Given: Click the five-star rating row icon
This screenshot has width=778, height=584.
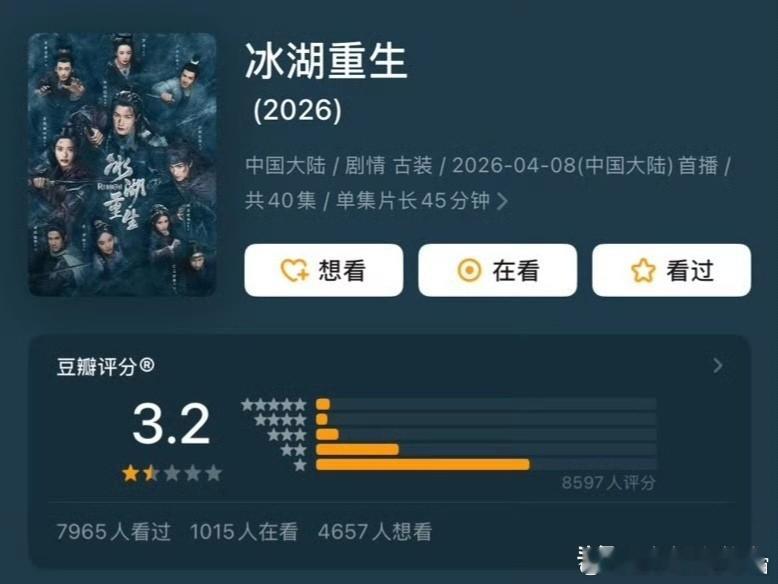Looking at the screenshot, I should (273, 405).
